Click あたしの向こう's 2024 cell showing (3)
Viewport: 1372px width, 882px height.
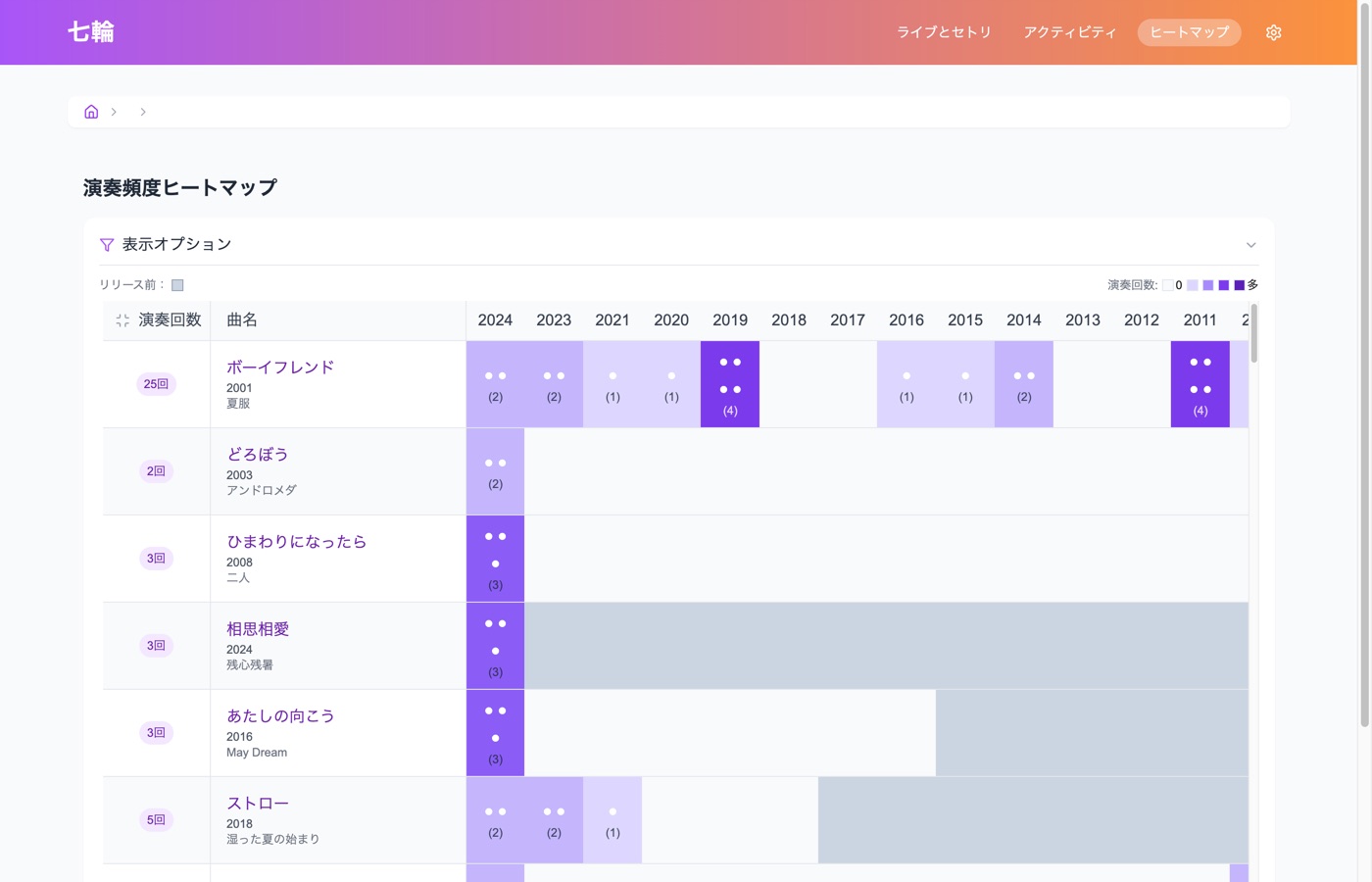coord(495,733)
